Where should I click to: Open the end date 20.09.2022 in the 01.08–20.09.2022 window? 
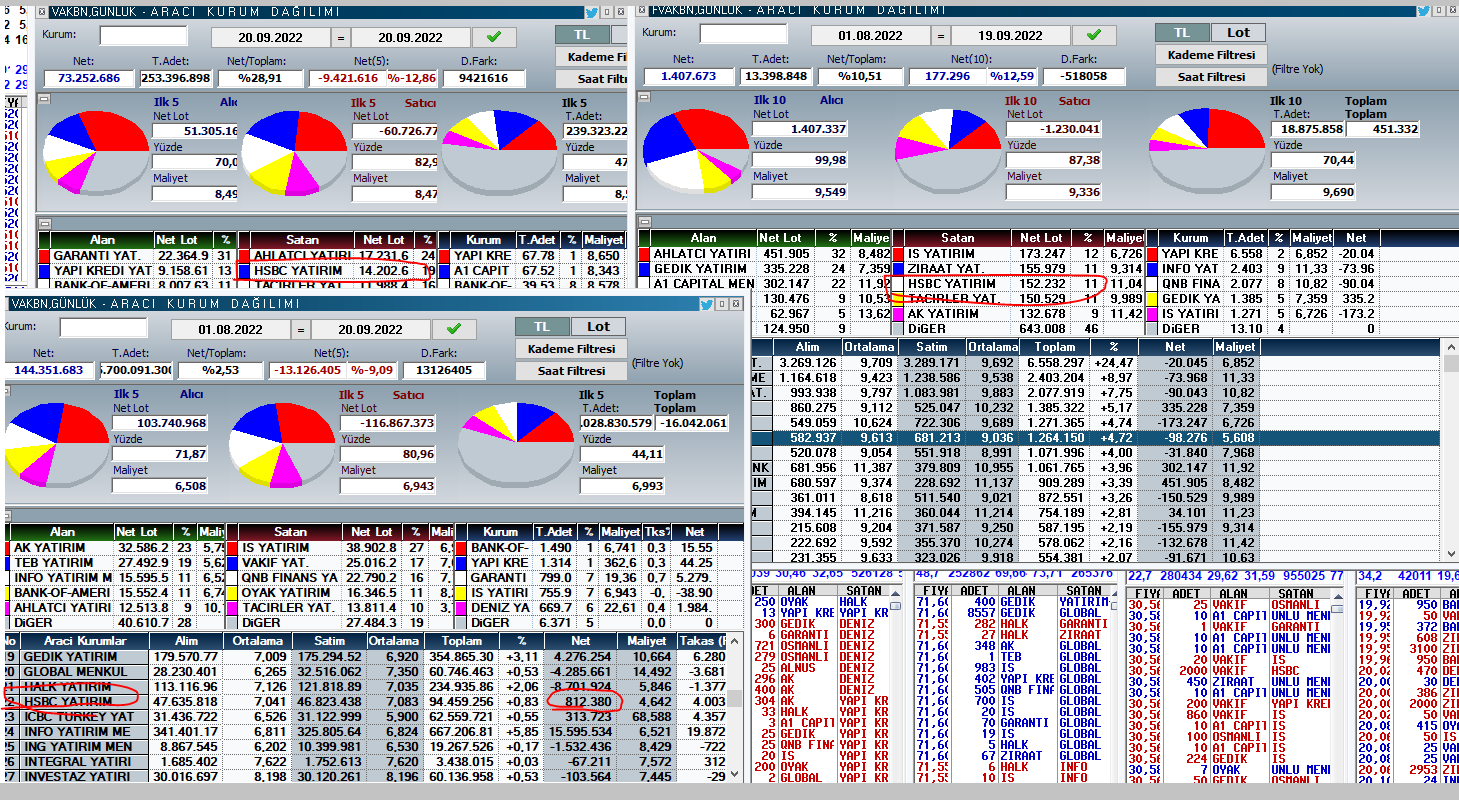click(x=371, y=329)
